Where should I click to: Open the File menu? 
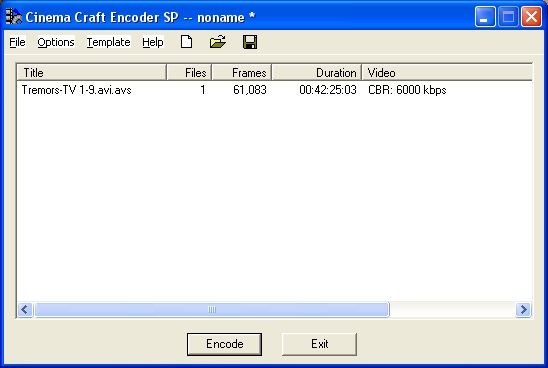click(17, 42)
